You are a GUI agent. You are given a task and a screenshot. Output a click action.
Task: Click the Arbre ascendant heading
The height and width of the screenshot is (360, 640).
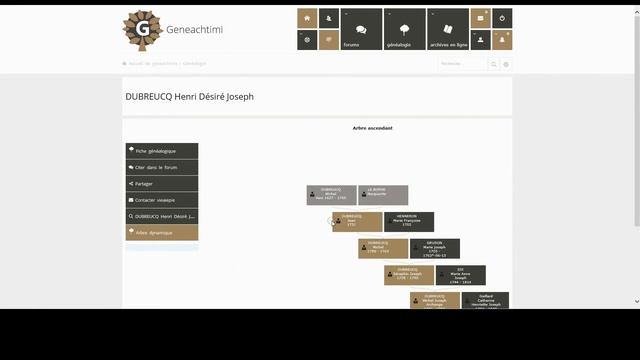pyautogui.click(x=372, y=128)
